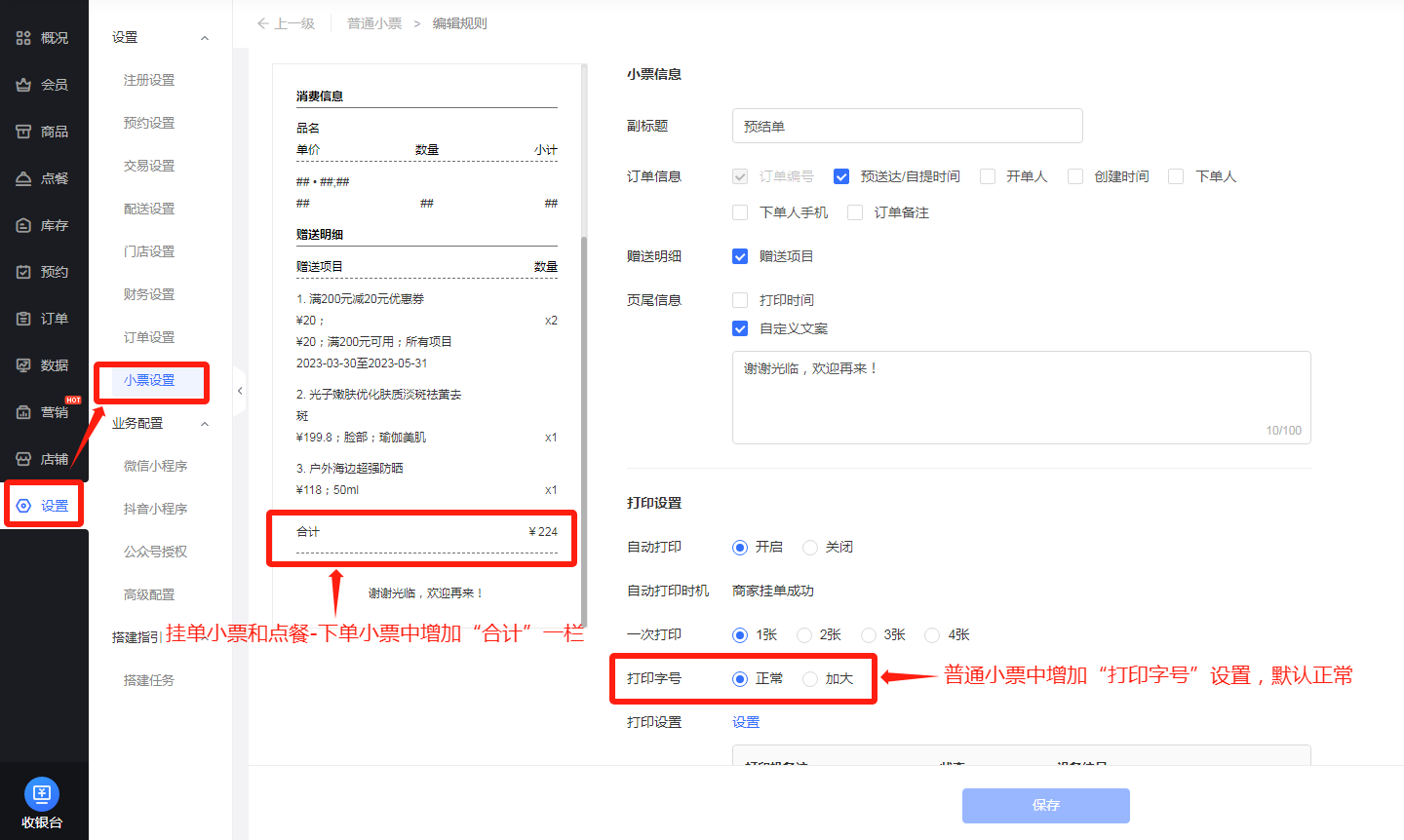
Task: Click the disabled 订单编号 checkbox
Action: (x=740, y=176)
